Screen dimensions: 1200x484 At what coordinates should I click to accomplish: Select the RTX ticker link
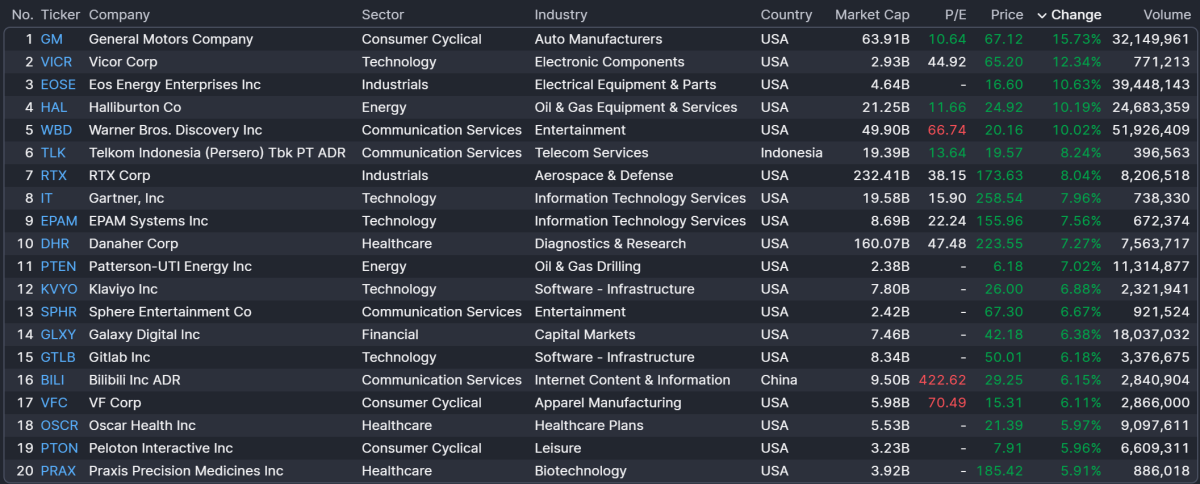54,175
